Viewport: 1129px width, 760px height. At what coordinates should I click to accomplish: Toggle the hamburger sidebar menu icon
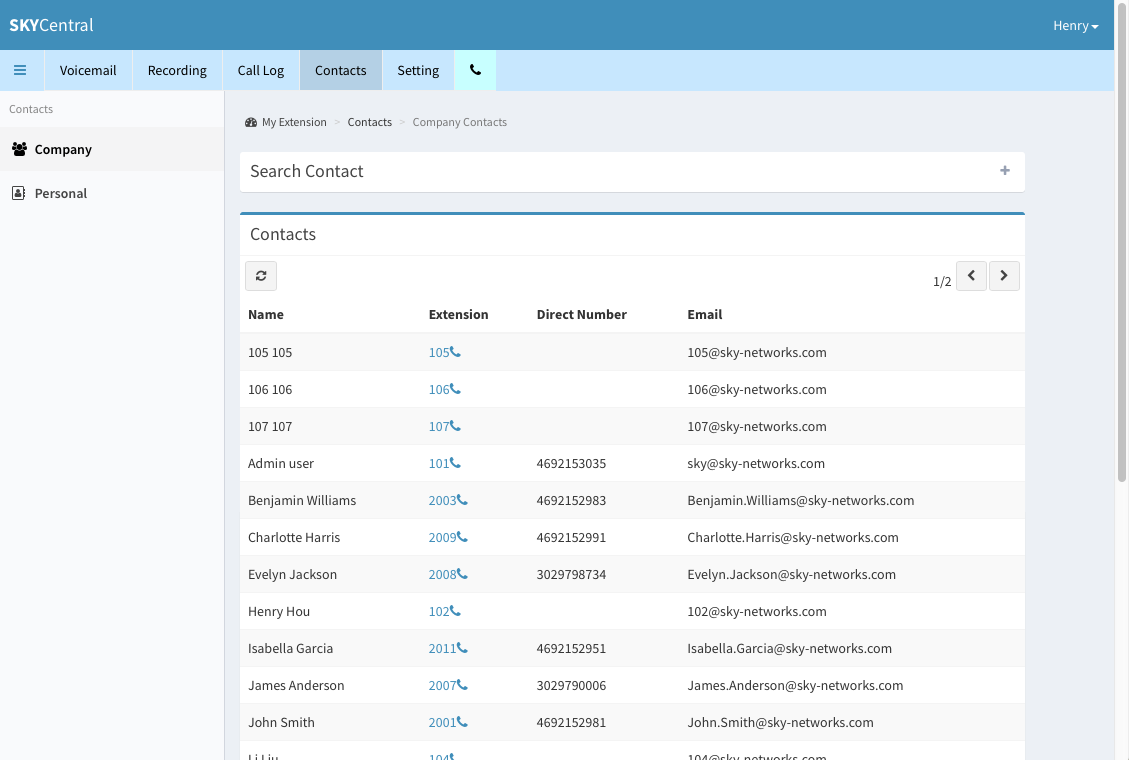coord(20,71)
